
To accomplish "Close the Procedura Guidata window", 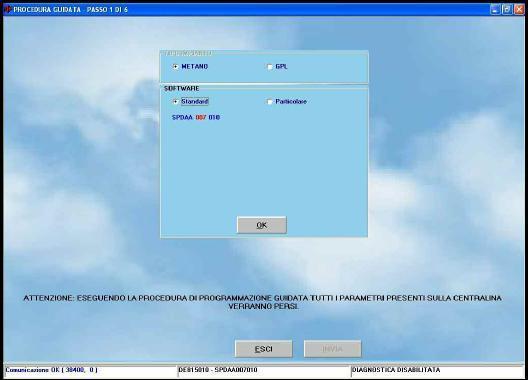I will point(519,9).
